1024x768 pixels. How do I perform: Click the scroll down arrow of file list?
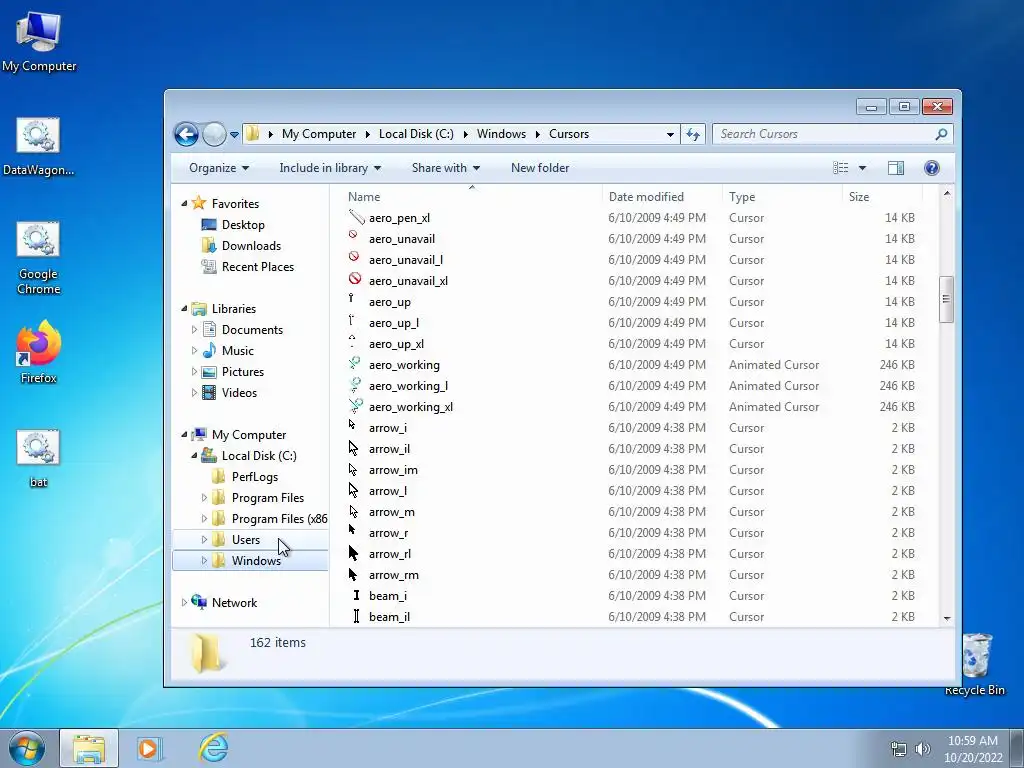(x=947, y=618)
